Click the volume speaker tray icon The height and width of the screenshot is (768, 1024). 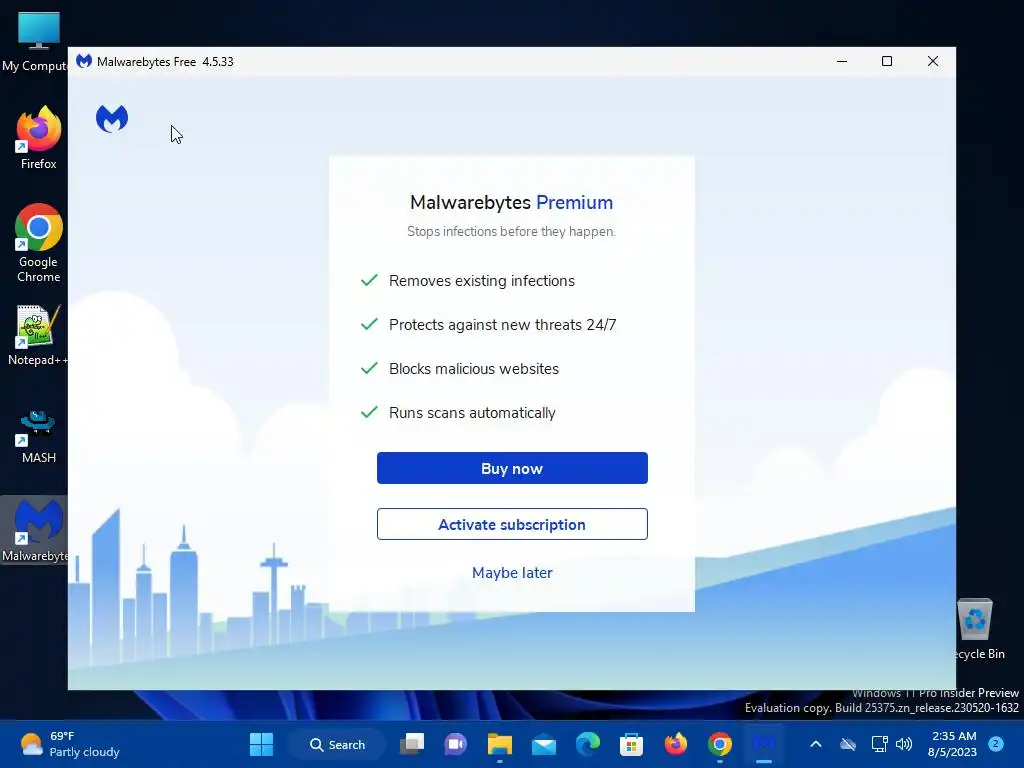pyautogui.click(x=904, y=744)
